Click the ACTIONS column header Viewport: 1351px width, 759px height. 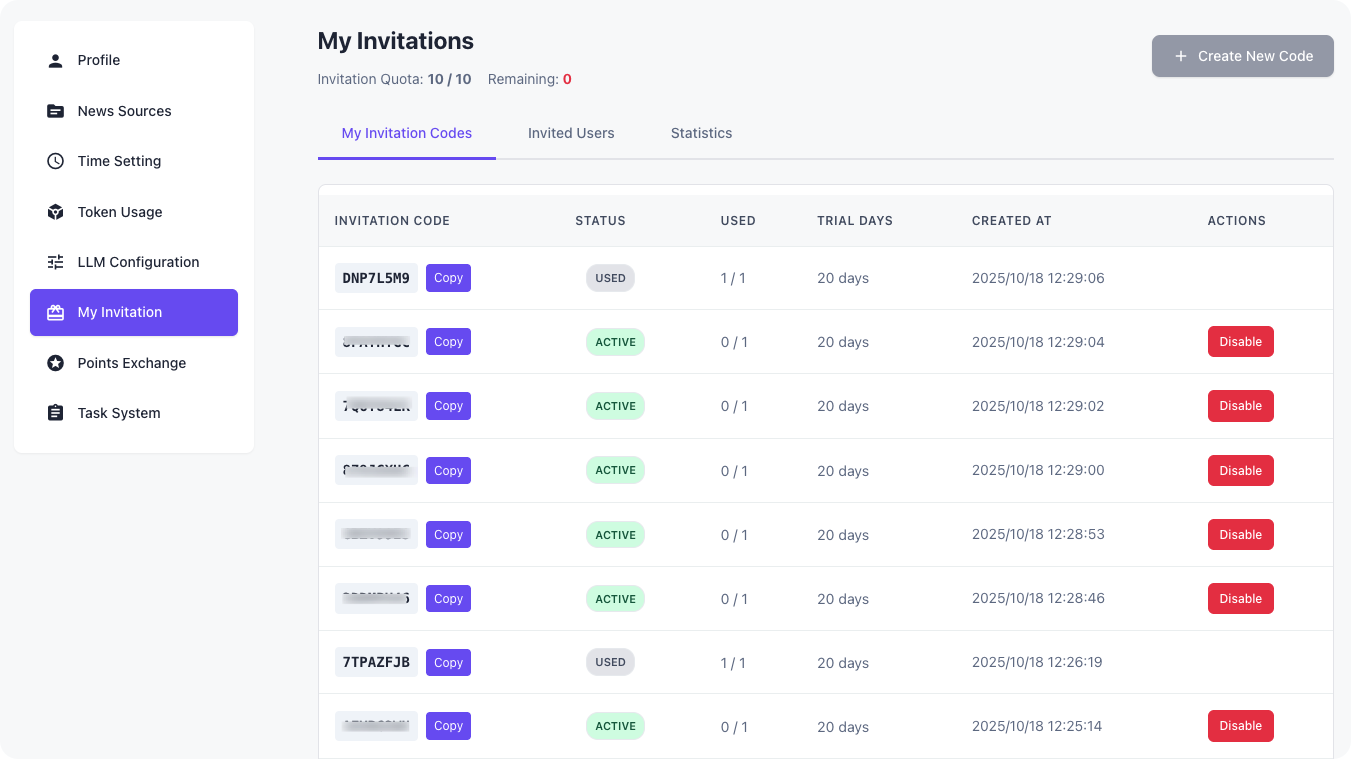click(x=1237, y=221)
